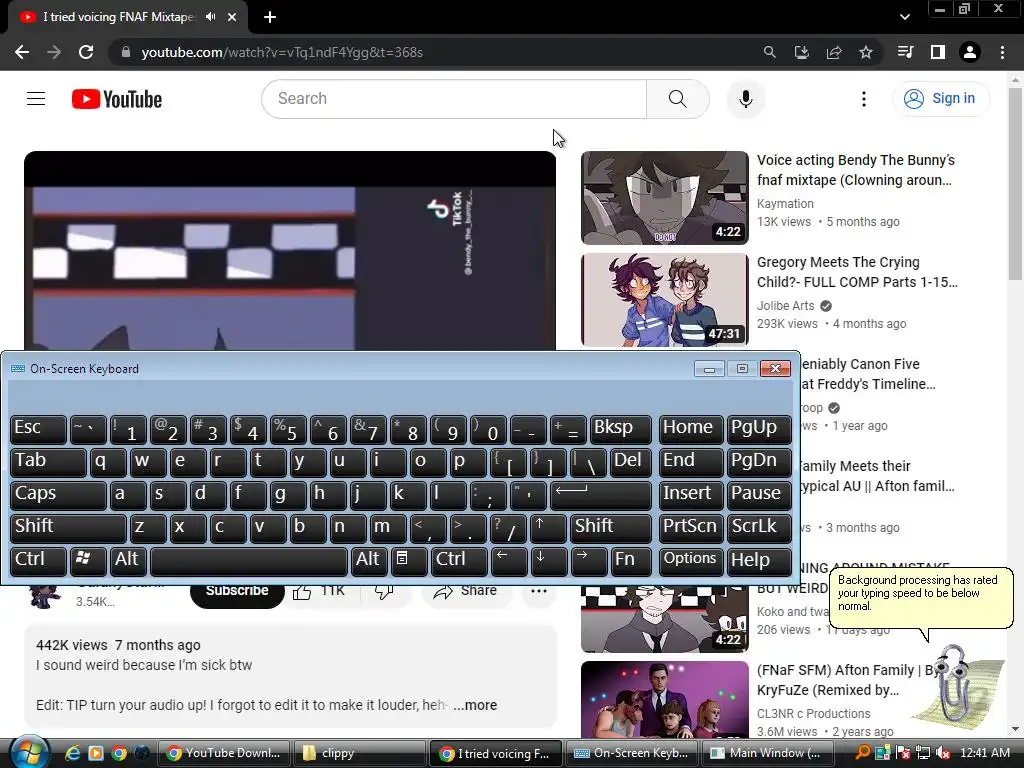The image size is (1024, 768).
Task: Click the search magnifier button on YouTube
Action: pos(677,99)
